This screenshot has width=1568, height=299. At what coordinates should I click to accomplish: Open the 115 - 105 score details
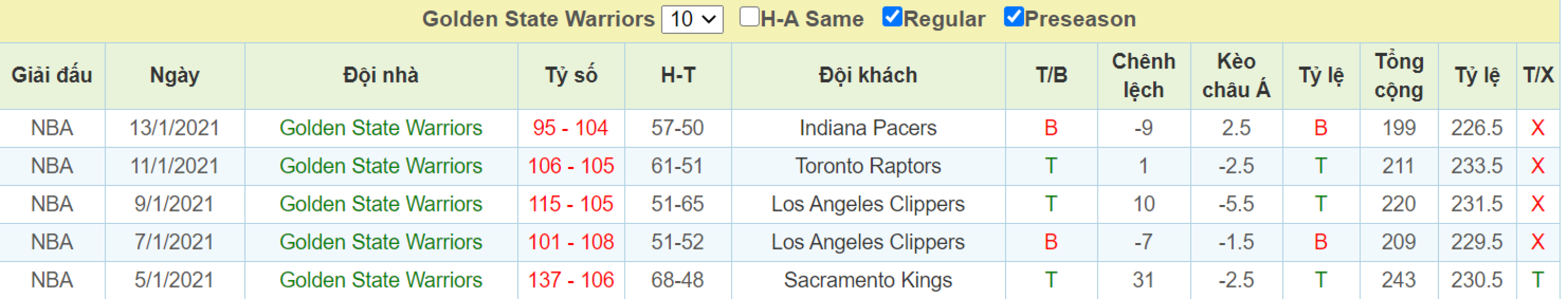571,204
